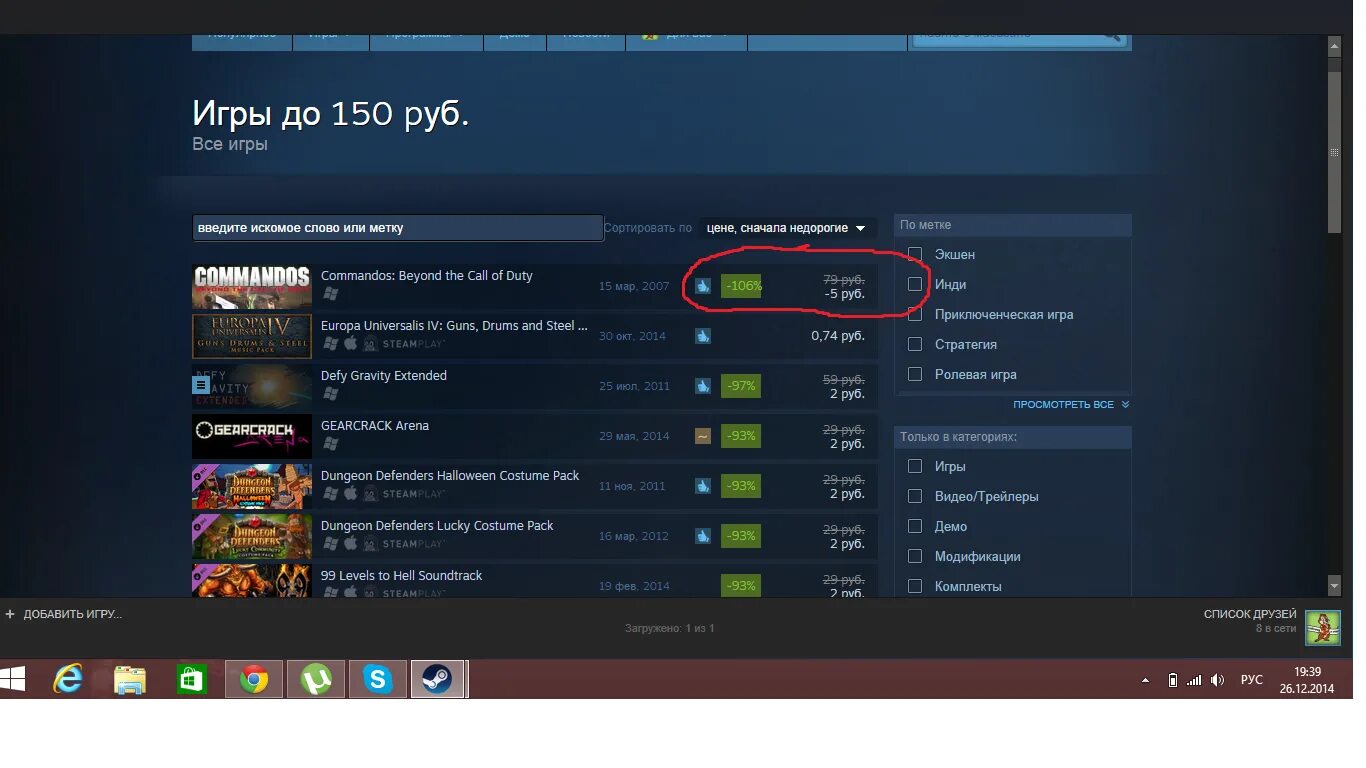Check the Игры category checkbox
This screenshot has height=768, width=1366.
click(915, 466)
